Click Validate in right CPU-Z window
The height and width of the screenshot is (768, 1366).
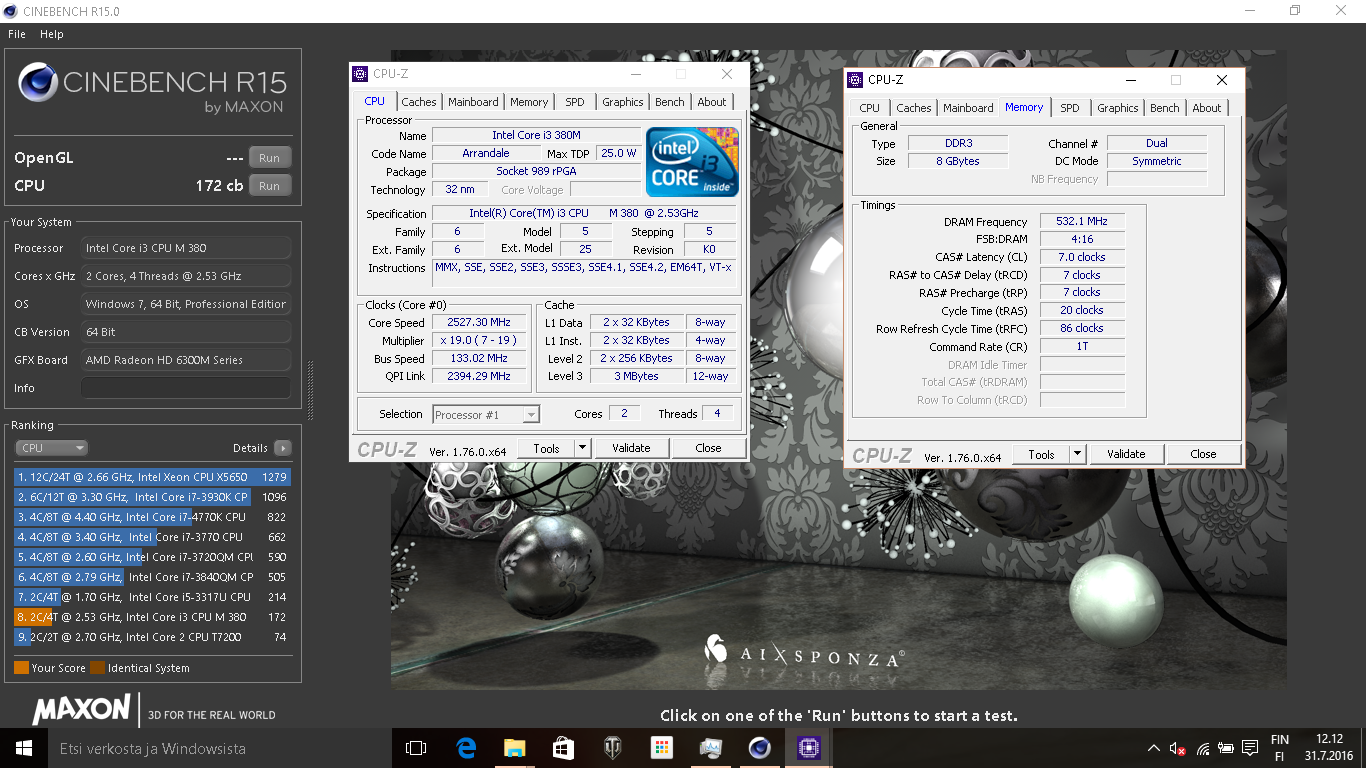click(x=1126, y=454)
